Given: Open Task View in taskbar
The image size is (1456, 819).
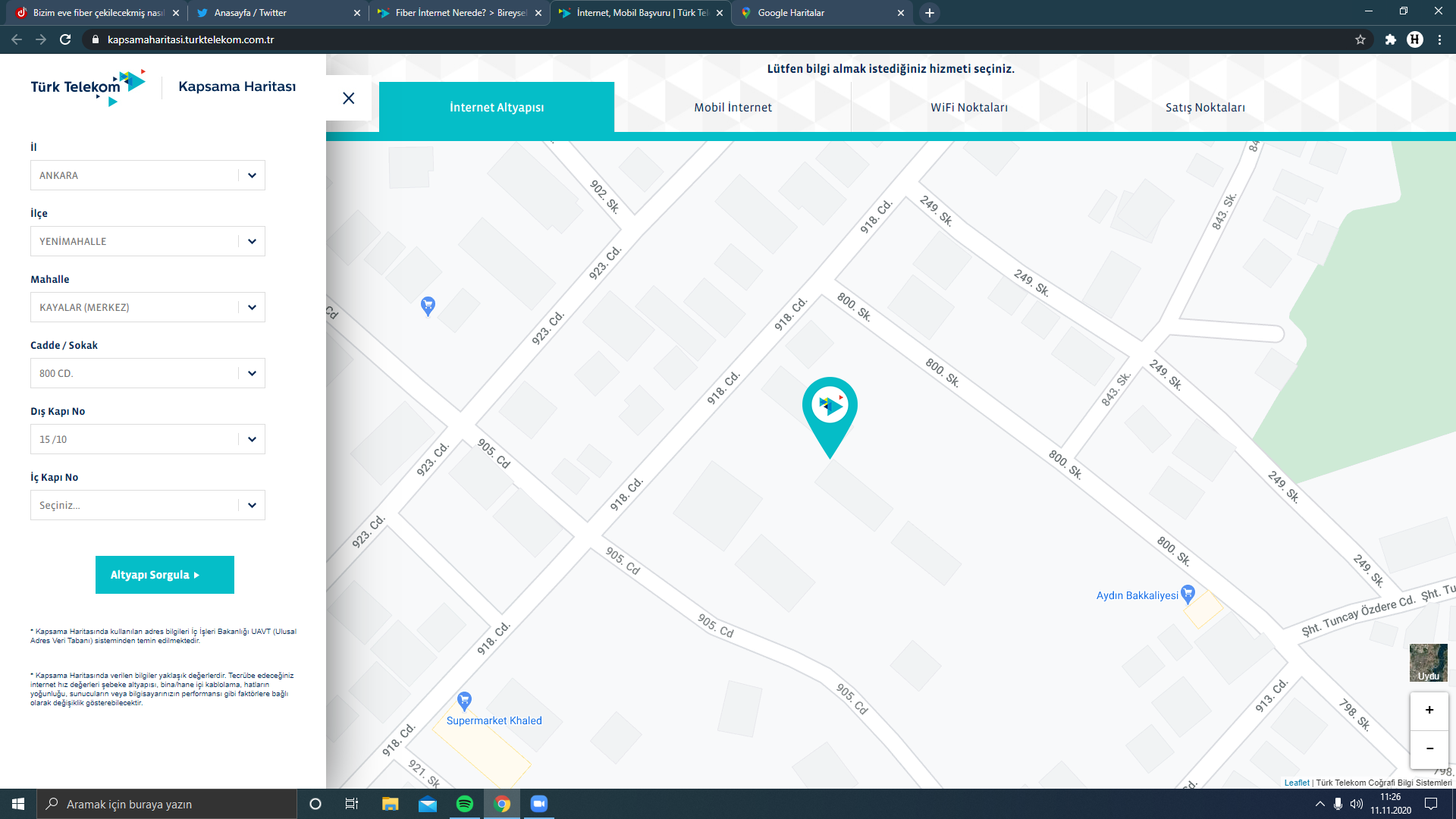Looking at the screenshot, I should click(352, 804).
